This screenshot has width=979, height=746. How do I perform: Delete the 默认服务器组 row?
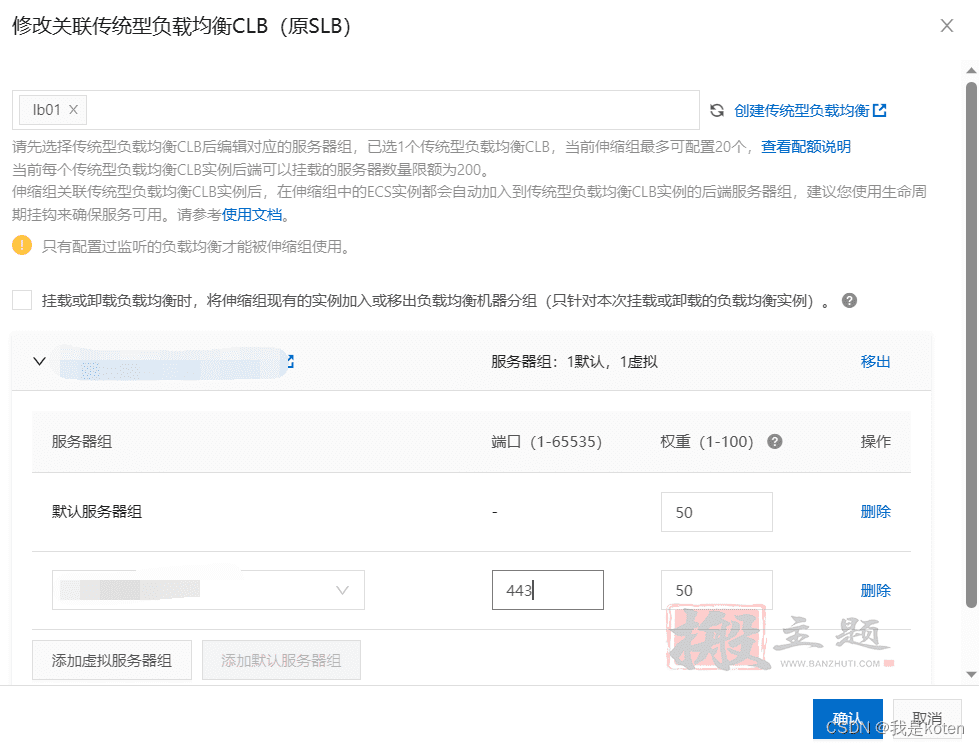click(875, 512)
